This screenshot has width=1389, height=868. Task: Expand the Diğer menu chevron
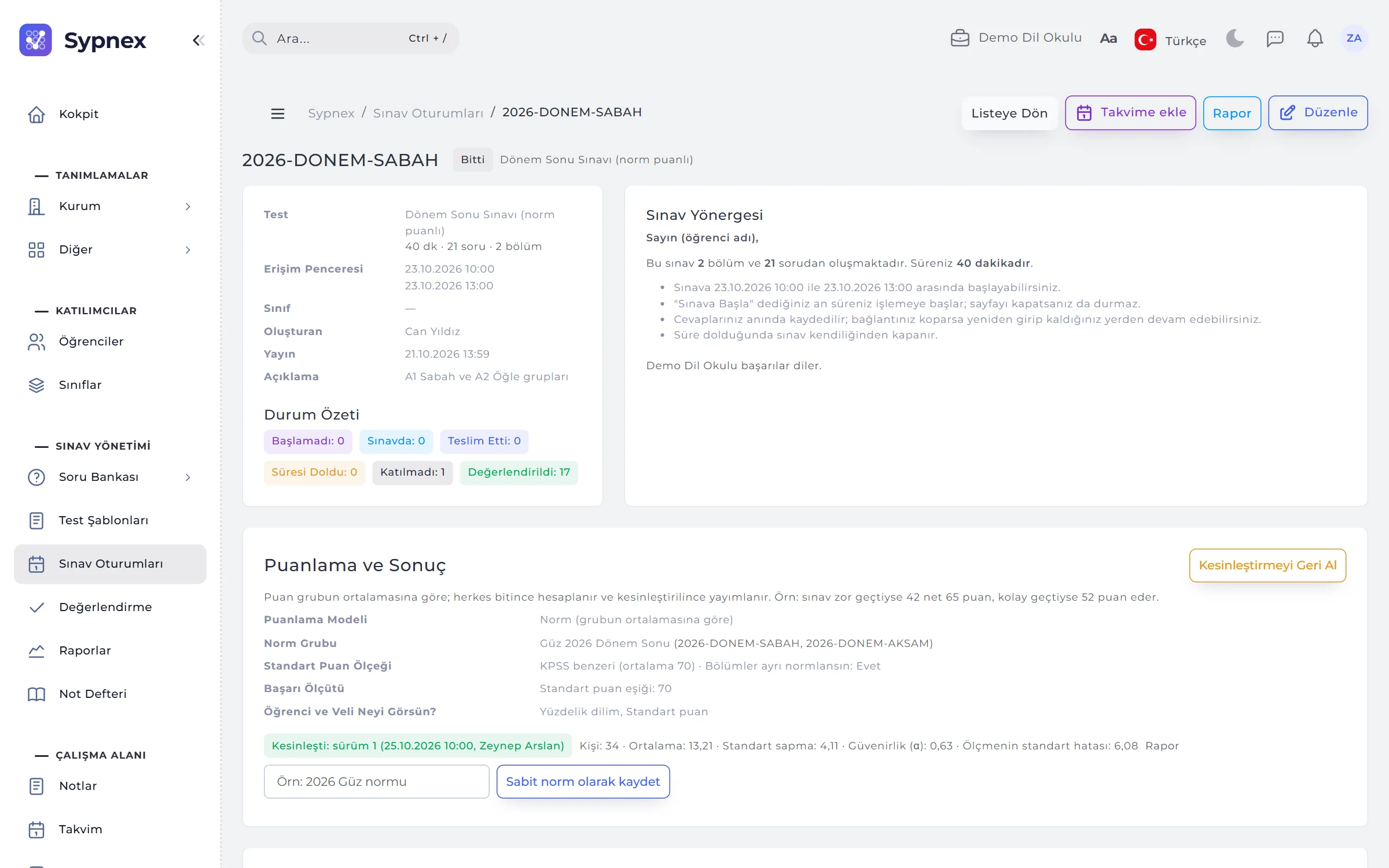point(188,250)
